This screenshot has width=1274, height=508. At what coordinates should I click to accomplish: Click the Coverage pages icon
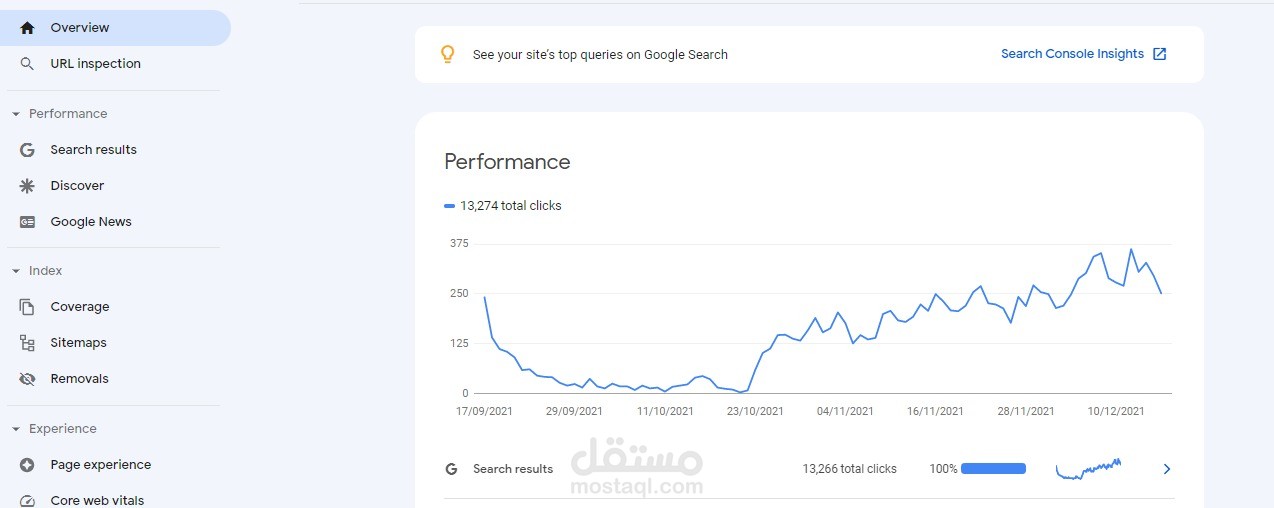coord(27,307)
